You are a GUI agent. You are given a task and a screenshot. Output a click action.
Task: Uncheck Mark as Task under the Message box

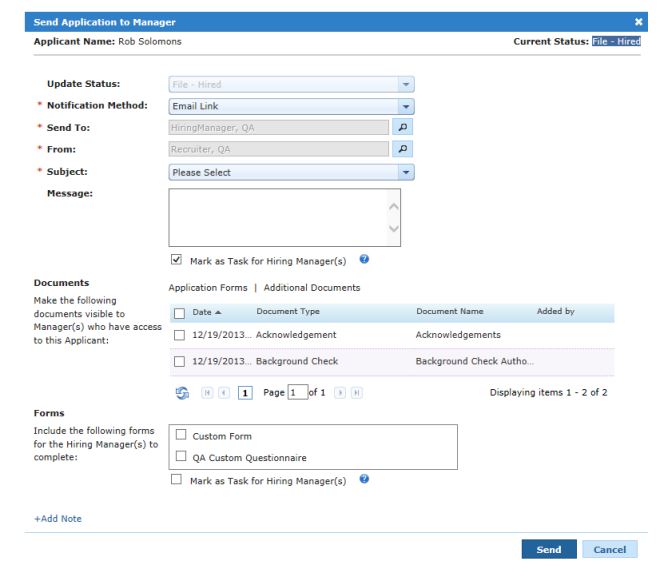coord(176,260)
